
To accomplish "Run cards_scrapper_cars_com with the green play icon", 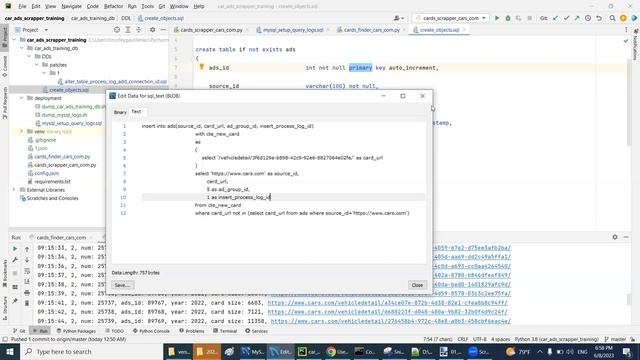I will [497, 18].
